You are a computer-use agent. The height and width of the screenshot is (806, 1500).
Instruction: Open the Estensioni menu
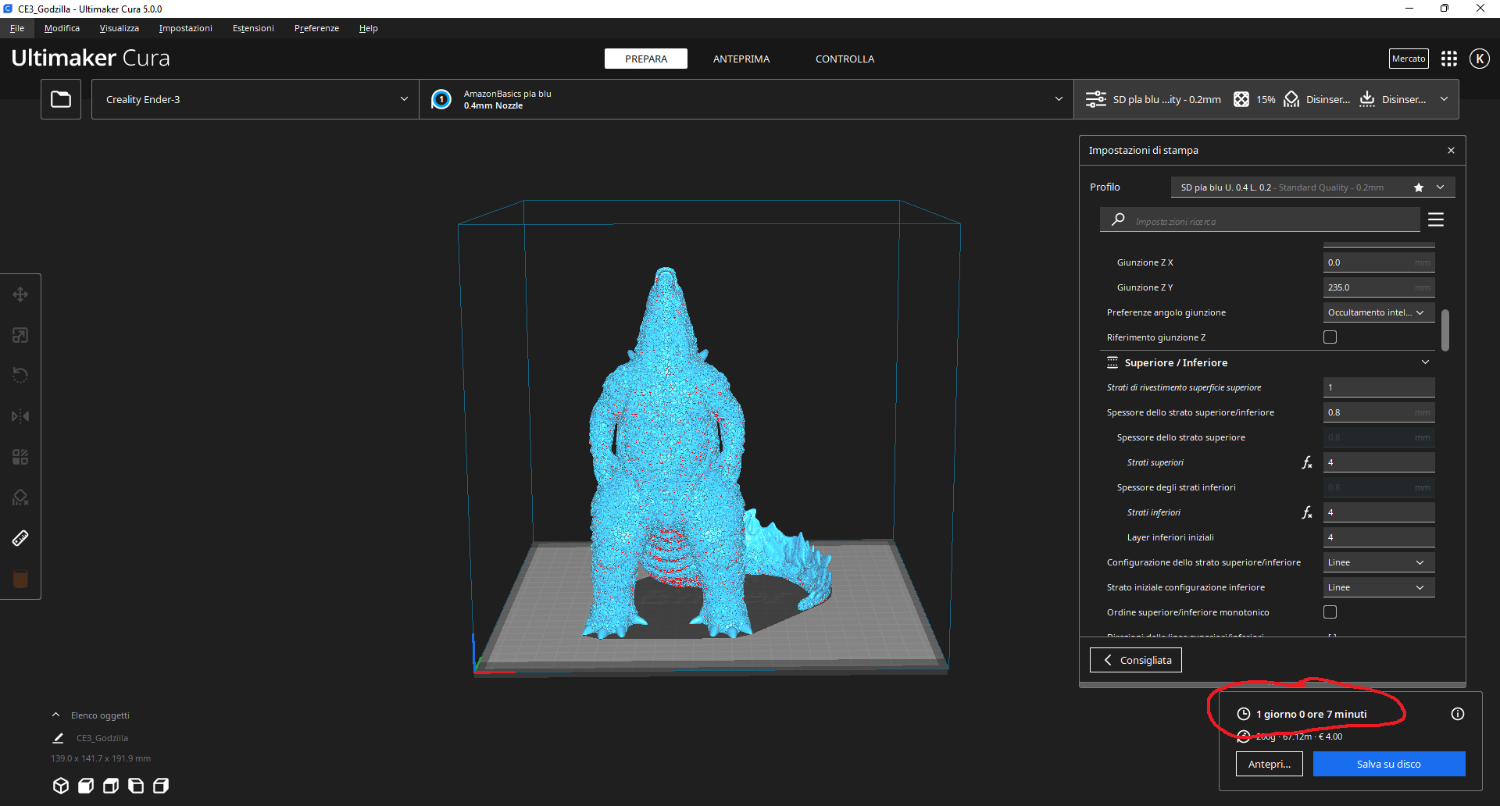(253, 28)
